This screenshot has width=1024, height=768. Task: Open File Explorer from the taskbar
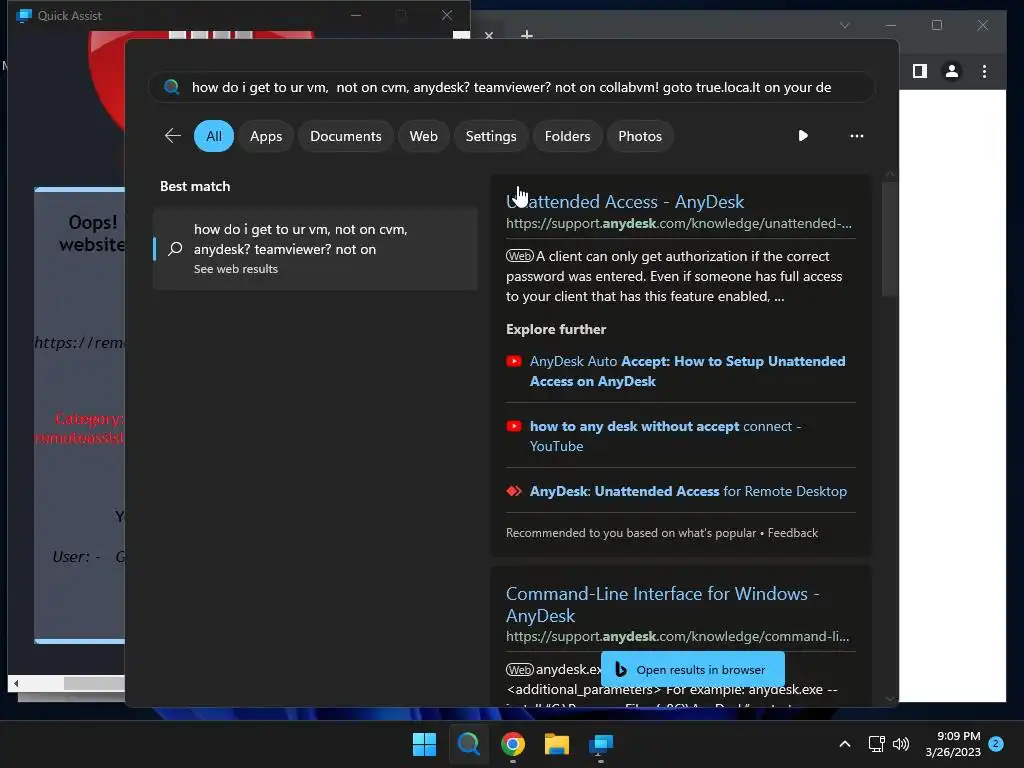click(x=557, y=744)
